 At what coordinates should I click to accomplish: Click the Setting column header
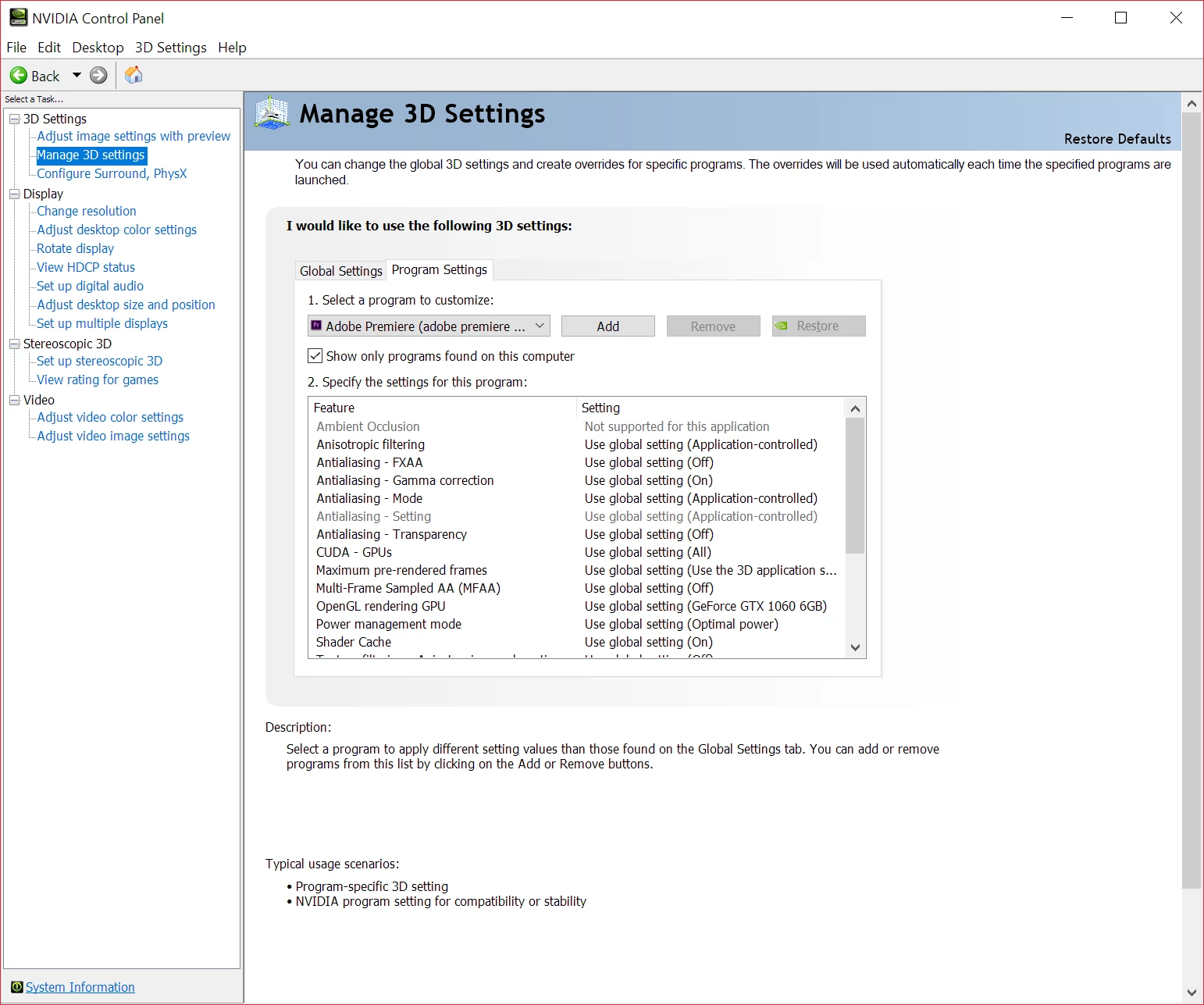click(711, 408)
